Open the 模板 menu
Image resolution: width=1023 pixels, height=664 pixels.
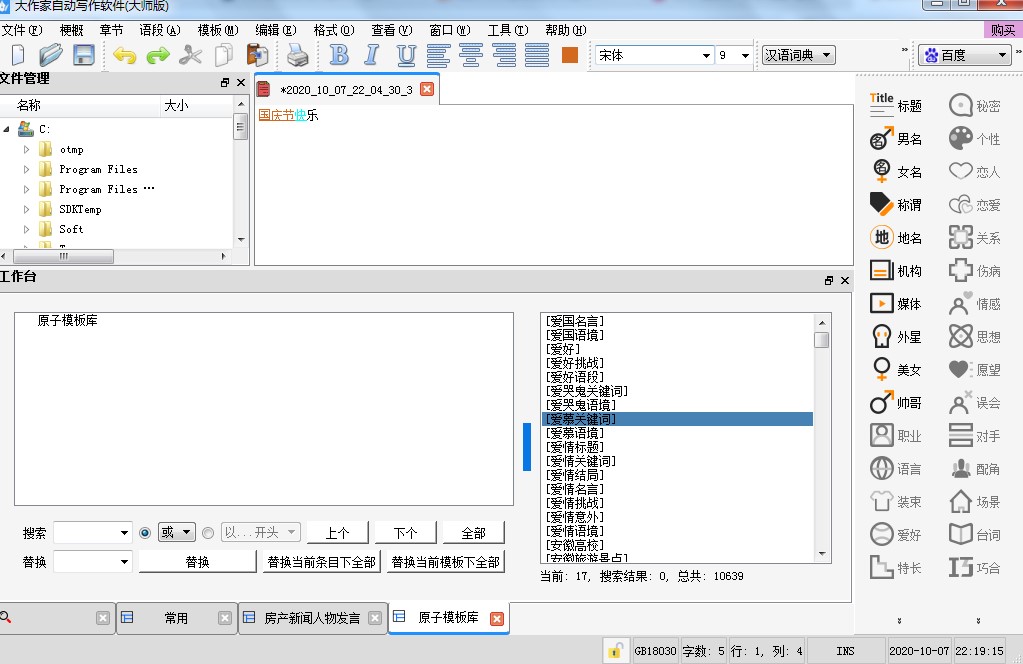[x=217, y=30]
